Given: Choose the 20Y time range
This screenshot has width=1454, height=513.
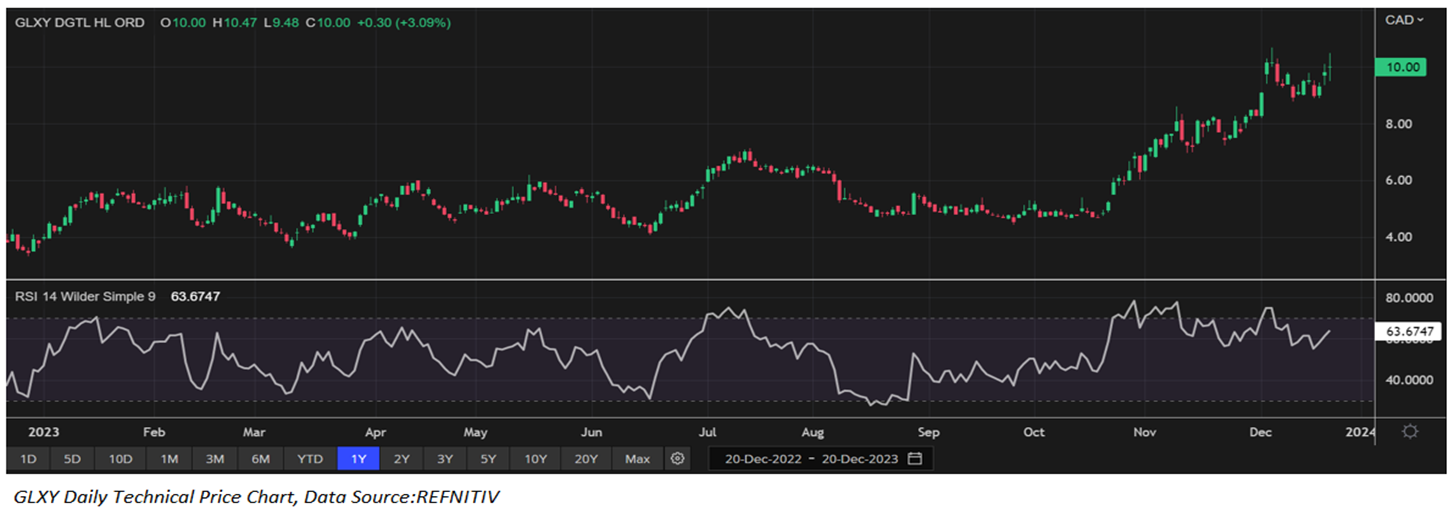Looking at the screenshot, I should pyautogui.click(x=586, y=459).
